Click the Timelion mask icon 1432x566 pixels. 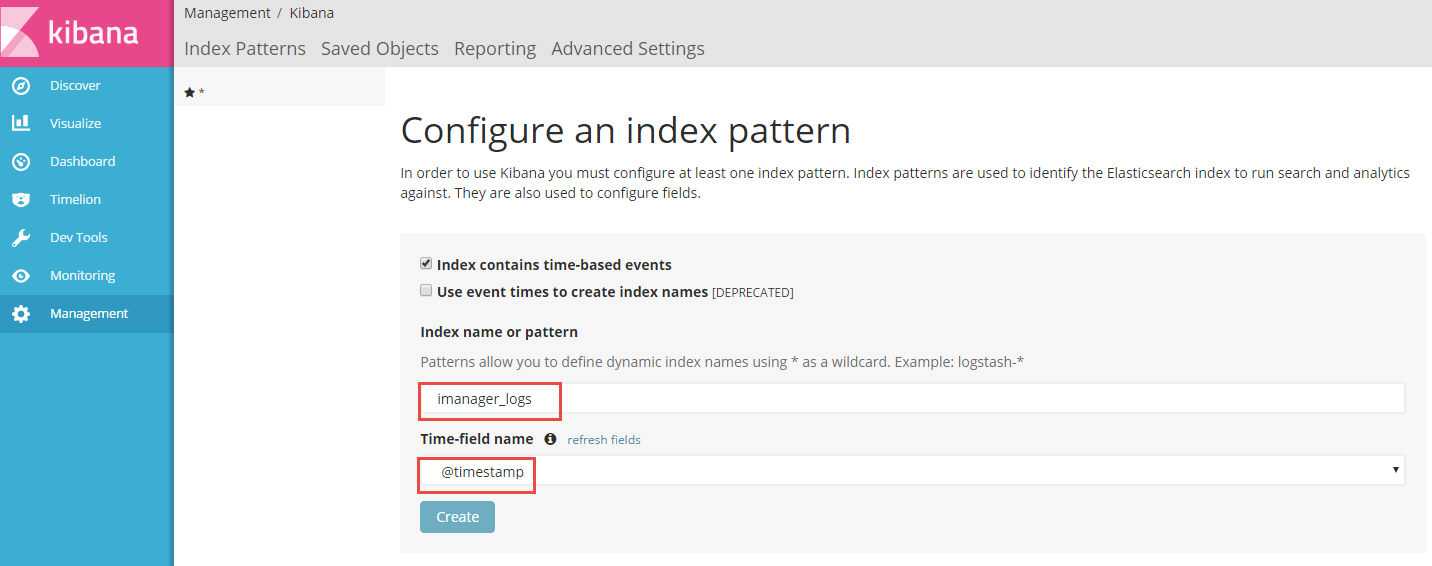click(21, 200)
